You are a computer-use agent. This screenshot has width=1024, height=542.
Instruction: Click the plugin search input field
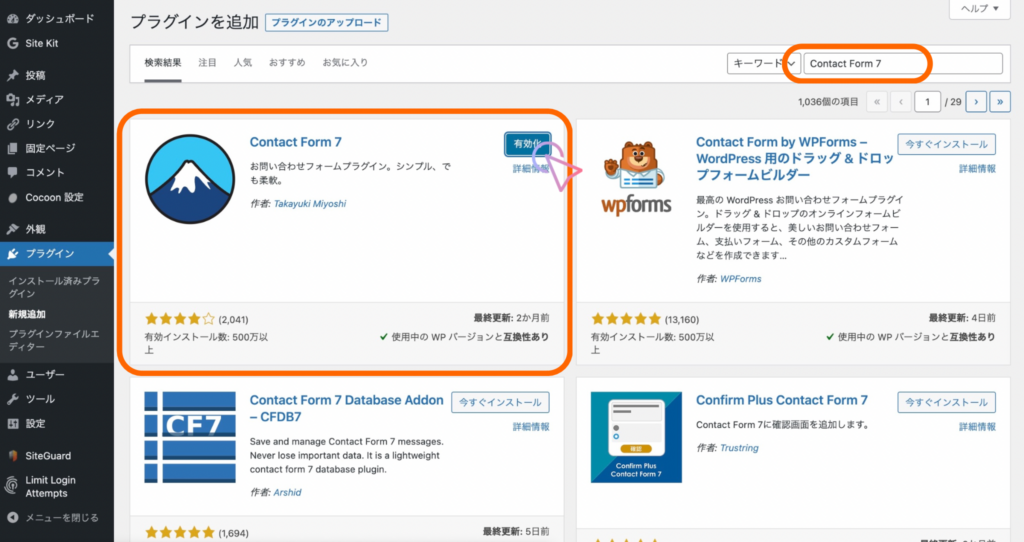900,63
